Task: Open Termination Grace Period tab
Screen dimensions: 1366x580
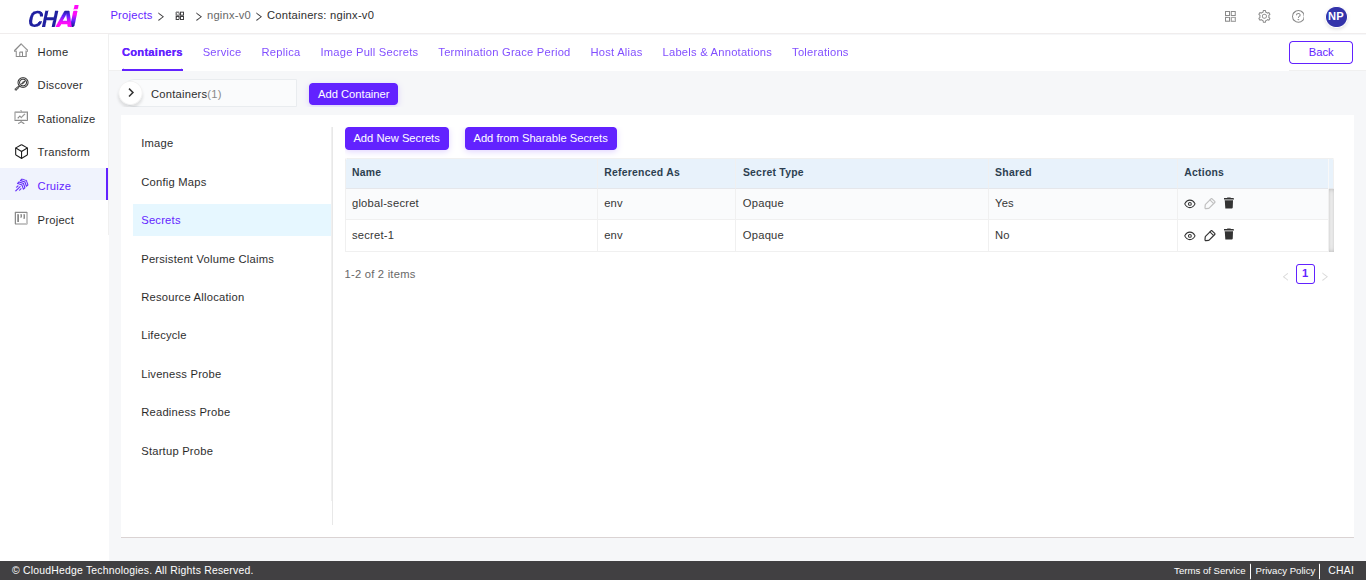Action: point(504,52)
